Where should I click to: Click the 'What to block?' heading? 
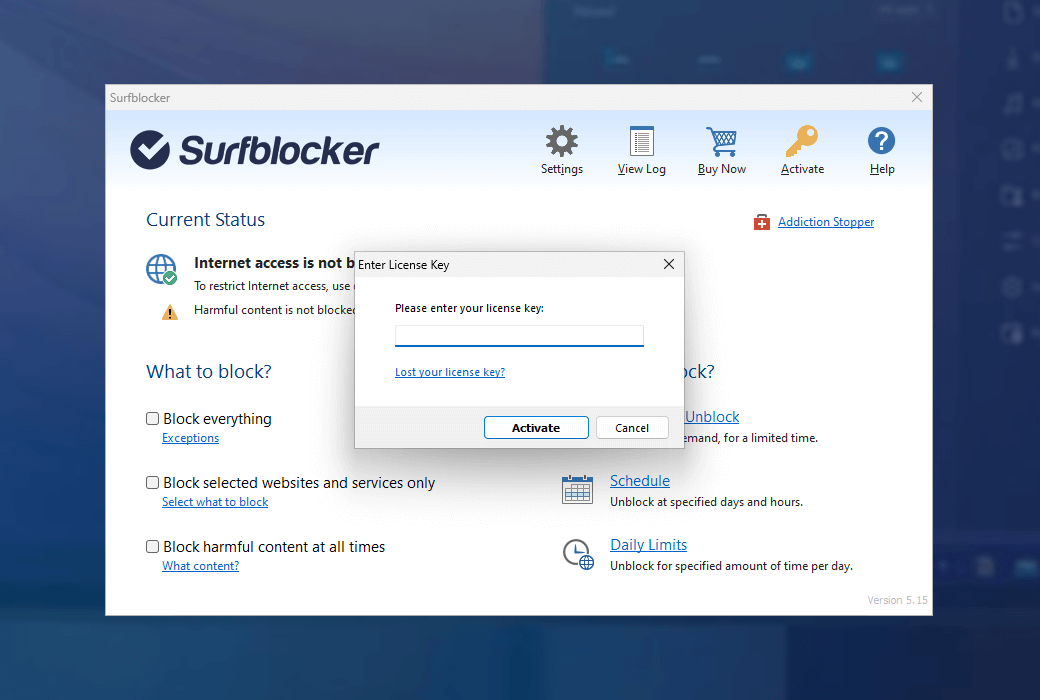(209, 372)
